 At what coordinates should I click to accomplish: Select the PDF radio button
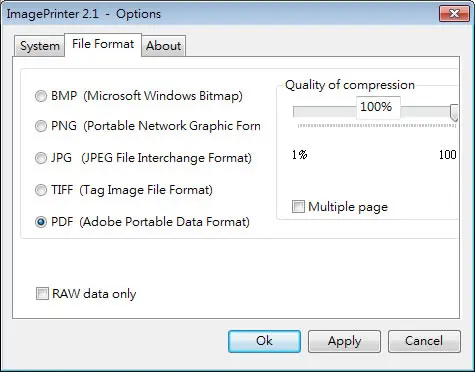point(41,222)
